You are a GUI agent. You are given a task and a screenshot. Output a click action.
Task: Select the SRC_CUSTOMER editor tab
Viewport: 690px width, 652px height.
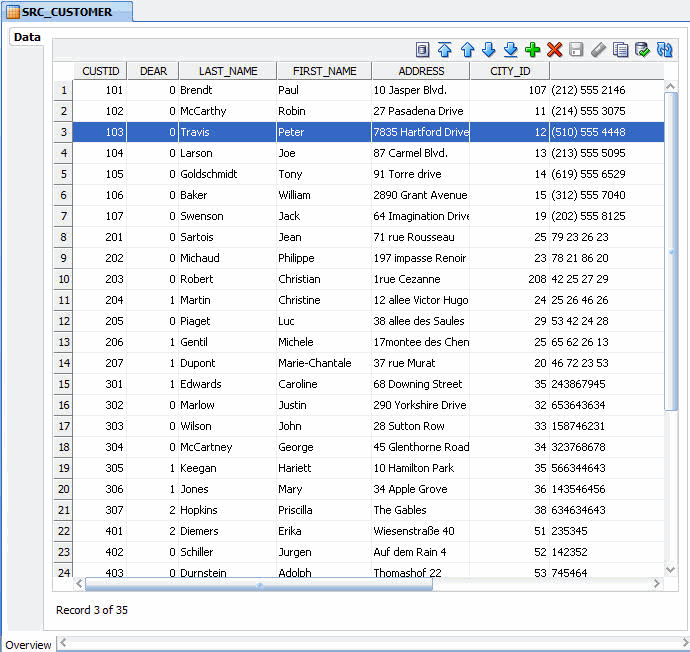[x=67, y=12]
